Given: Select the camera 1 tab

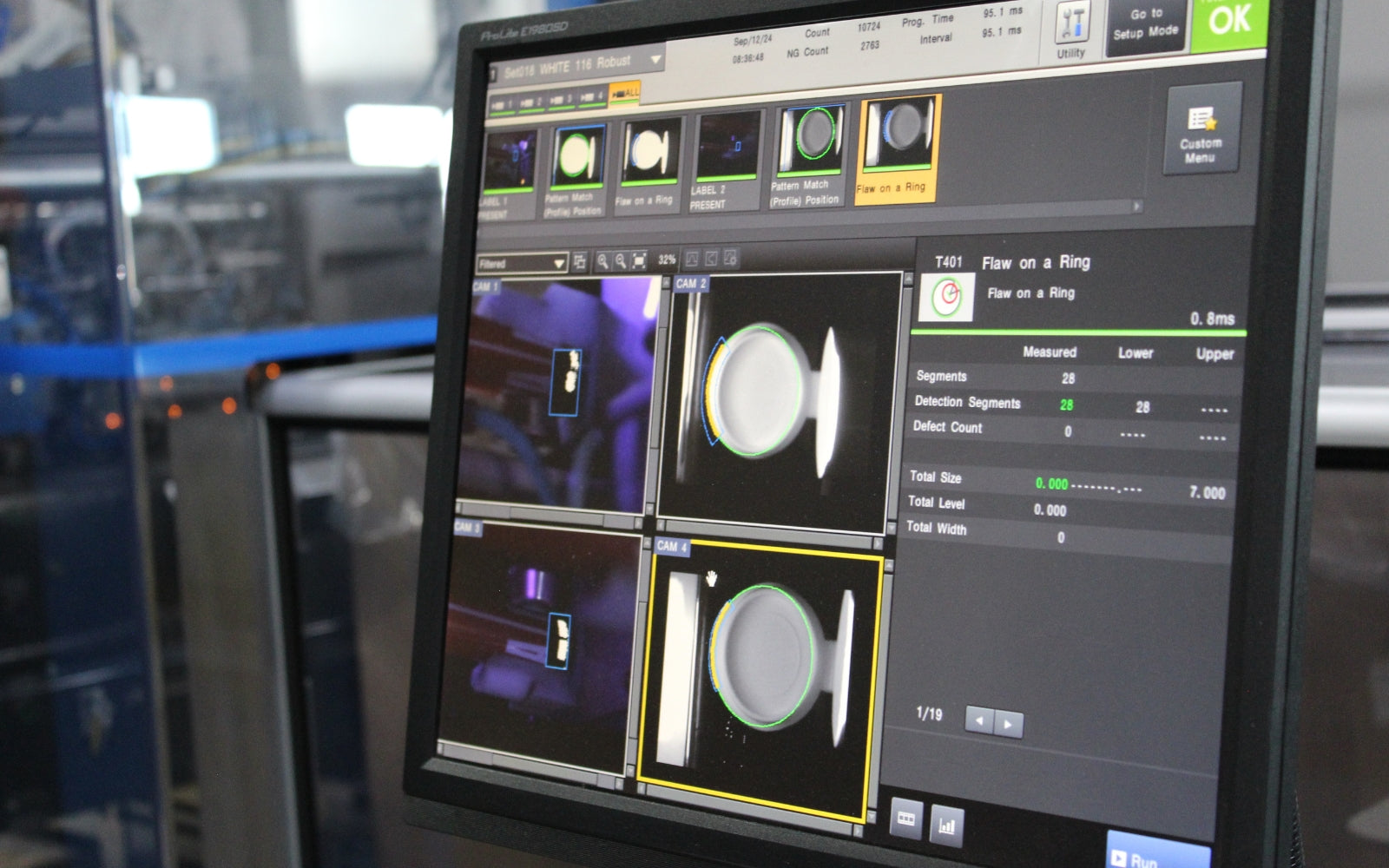Looking at the screenshot, I should tap(502, 103).
